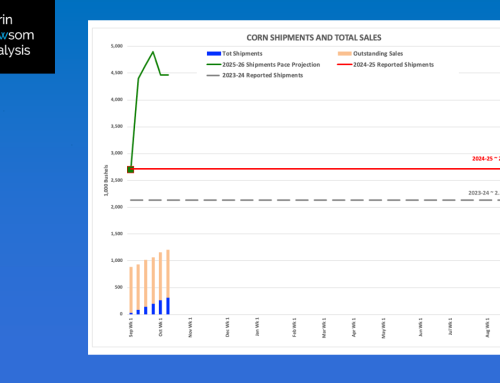Click the Apr Wk 1 x-axis label
The height and width of the screenshot is (383, 500).
[x=354, y=327]
